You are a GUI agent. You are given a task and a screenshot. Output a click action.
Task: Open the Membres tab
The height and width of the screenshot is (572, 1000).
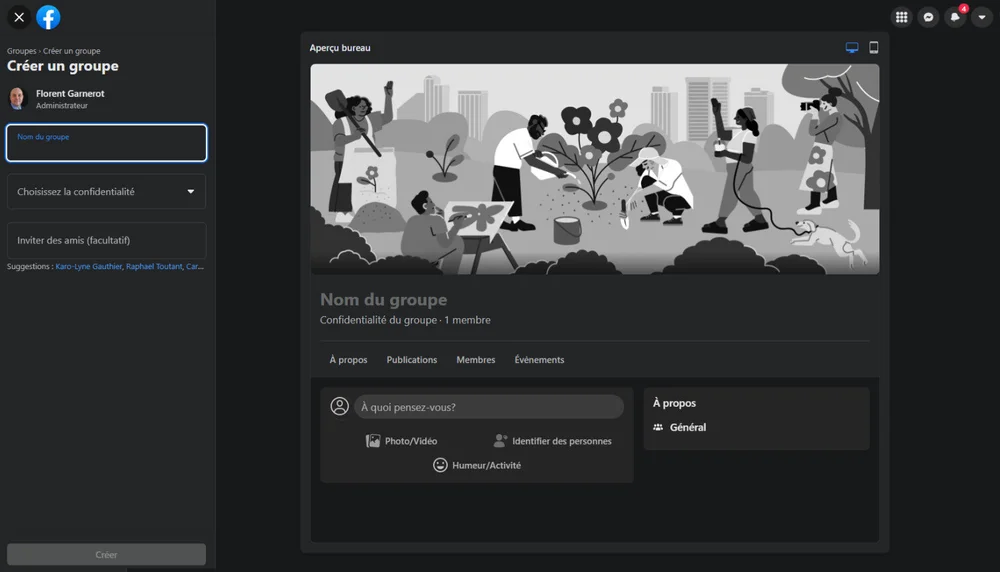point(476,360)
